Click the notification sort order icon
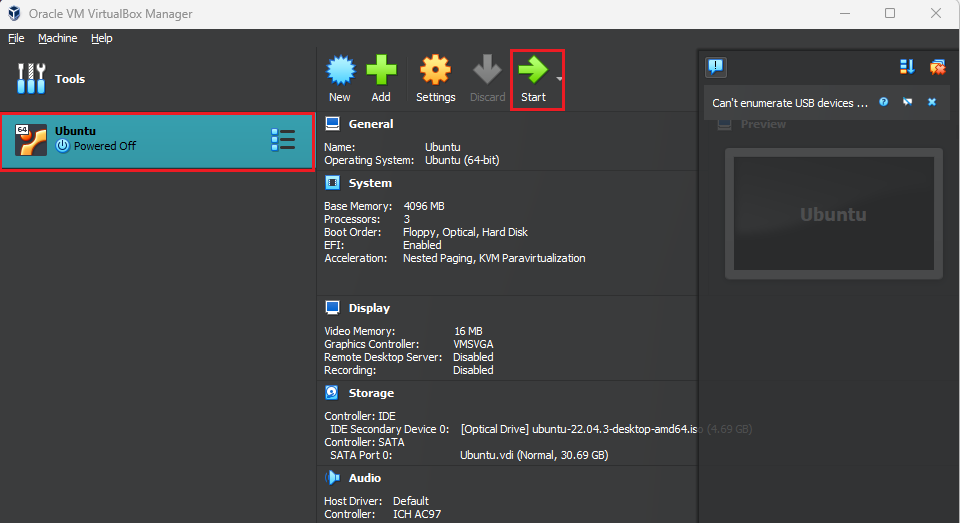This screenshot has height=523, width=960. click(x=907, y=66)
